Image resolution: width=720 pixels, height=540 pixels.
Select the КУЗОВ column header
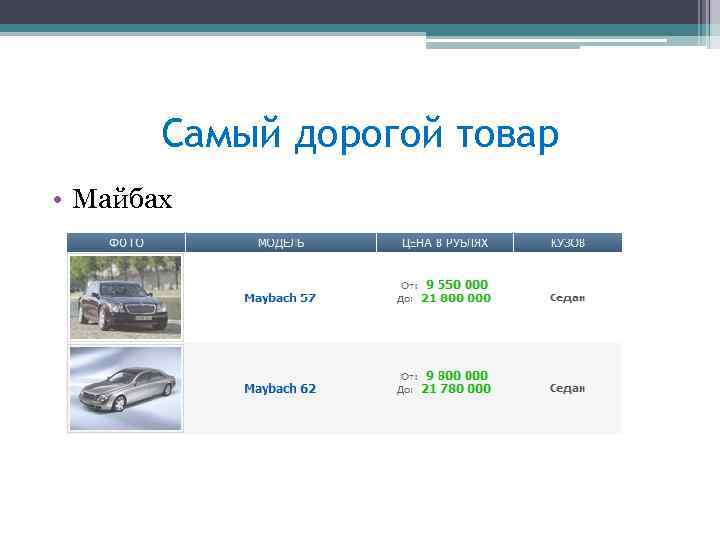[x=568, y=242]
